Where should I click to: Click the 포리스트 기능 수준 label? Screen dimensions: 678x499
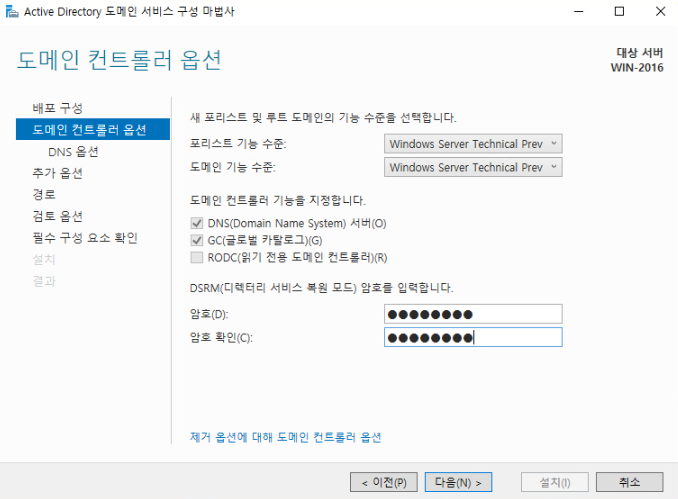point(238,144)
